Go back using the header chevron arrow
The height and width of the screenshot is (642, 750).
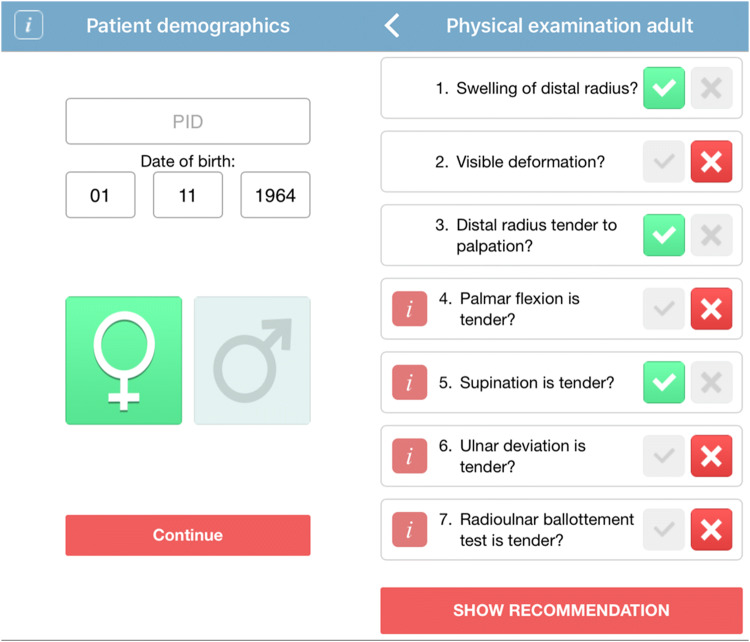point(393,26)
